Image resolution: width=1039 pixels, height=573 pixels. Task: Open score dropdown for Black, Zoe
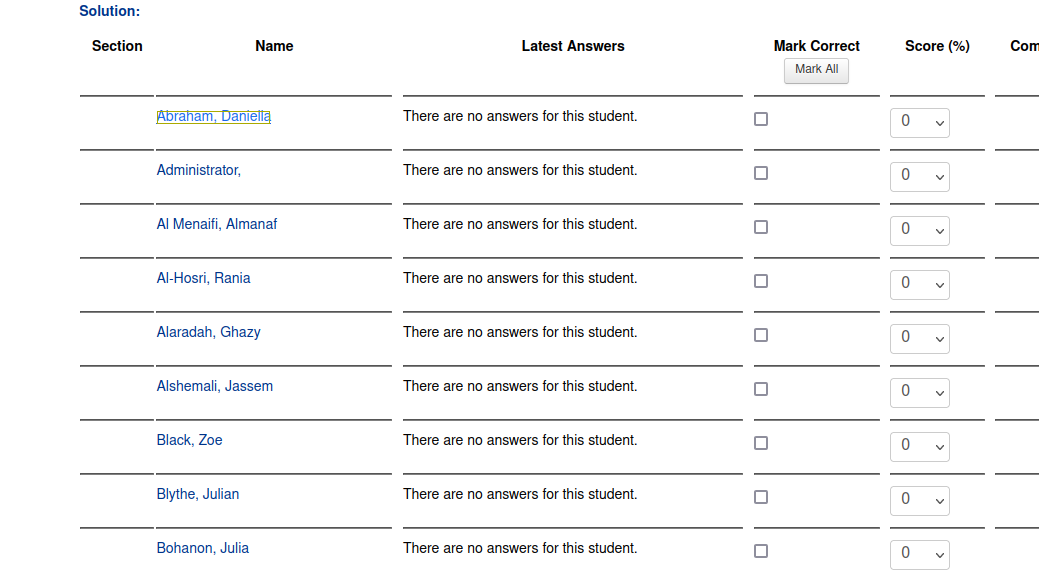(x=920, y=446)
